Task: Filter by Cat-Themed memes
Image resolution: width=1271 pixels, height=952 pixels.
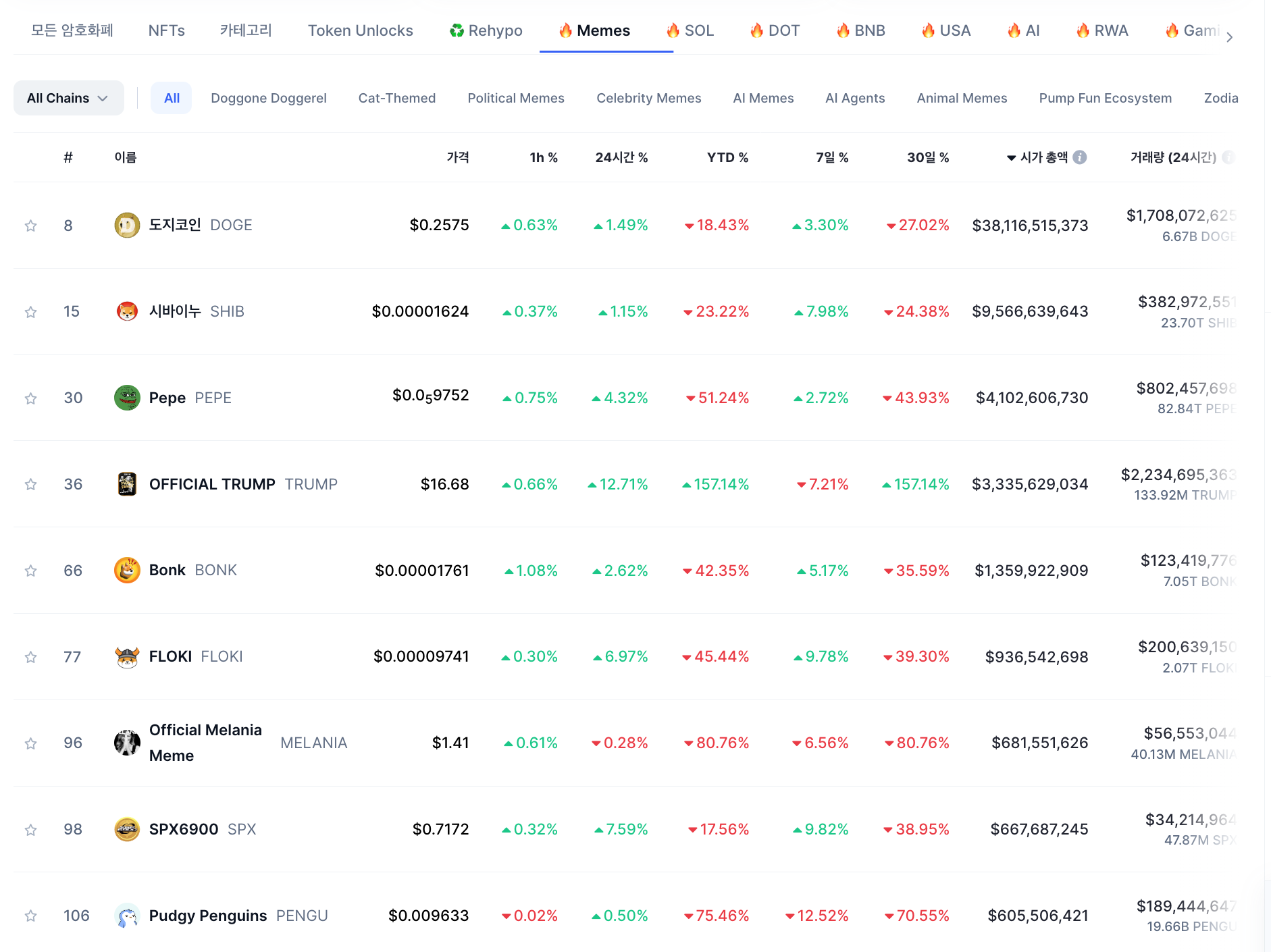Action: tap(397, 98)
